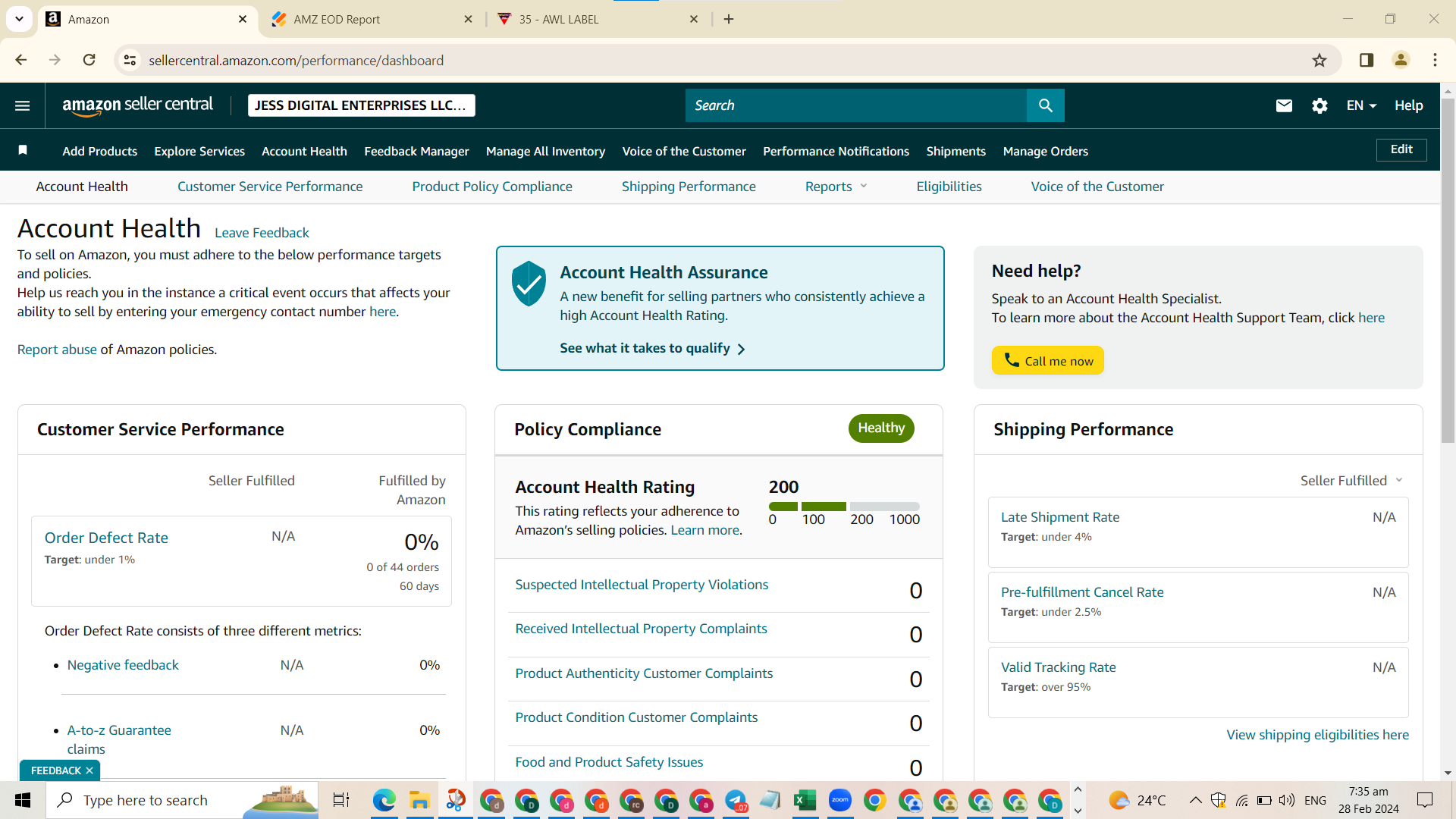Expand the Reports dropdown menu

coord(836,187)
